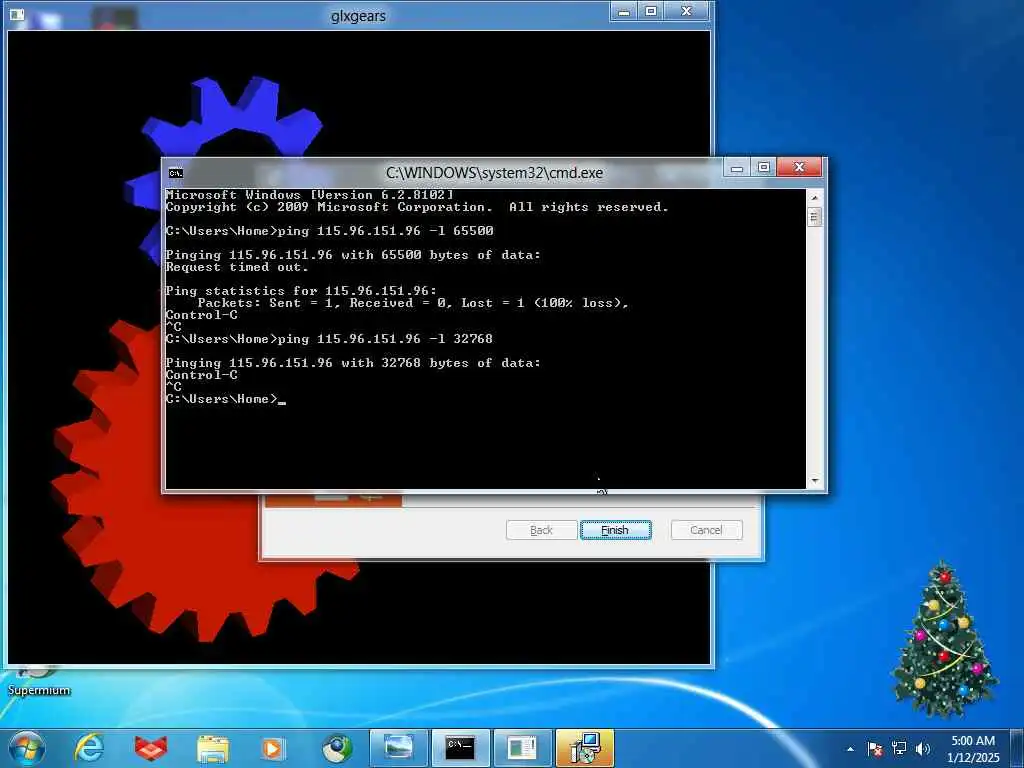
Task: Click the Show desktop strip at taskbar end
Action: 1019,749
